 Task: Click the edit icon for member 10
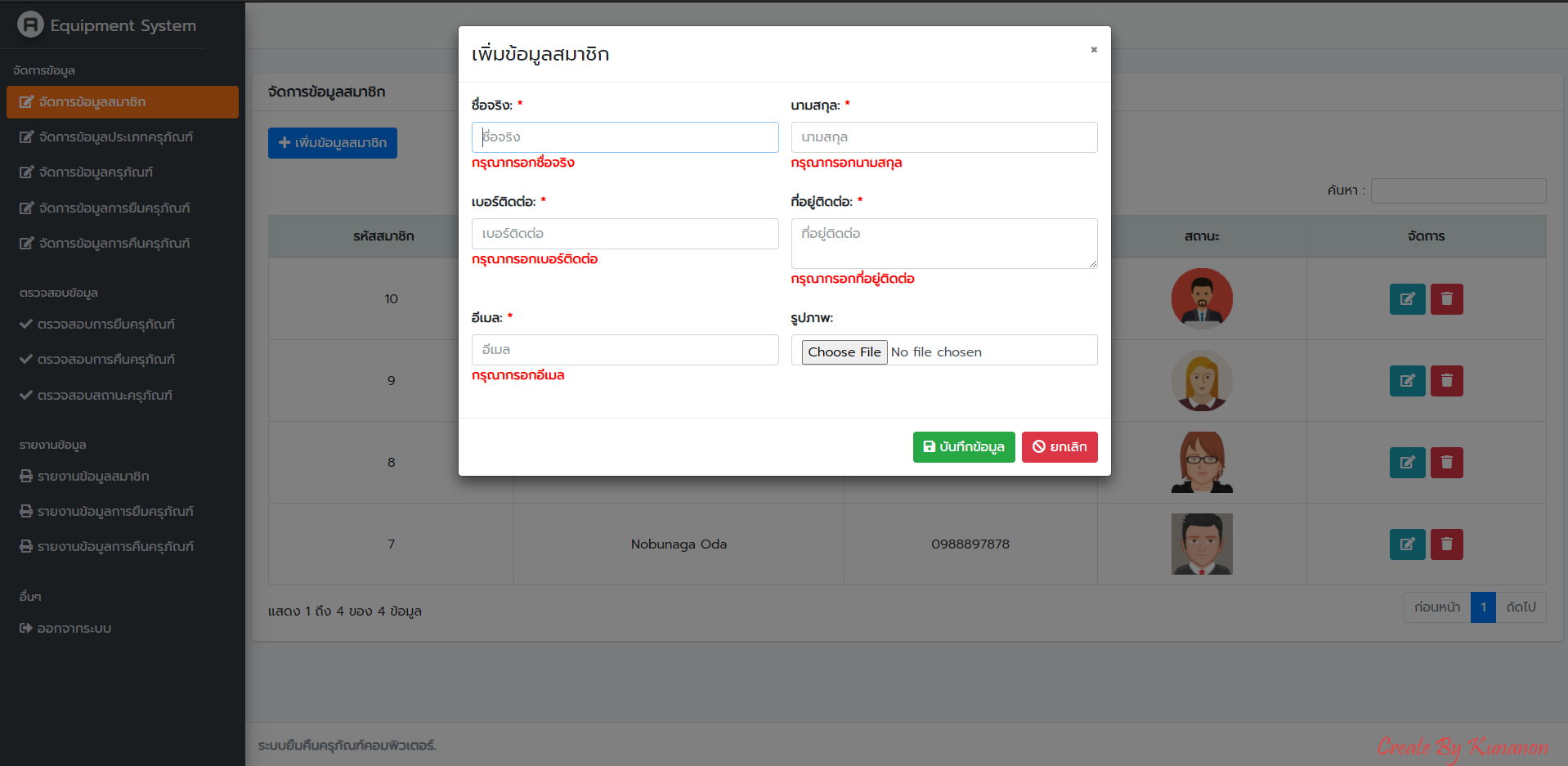[x=1406, y=299]
